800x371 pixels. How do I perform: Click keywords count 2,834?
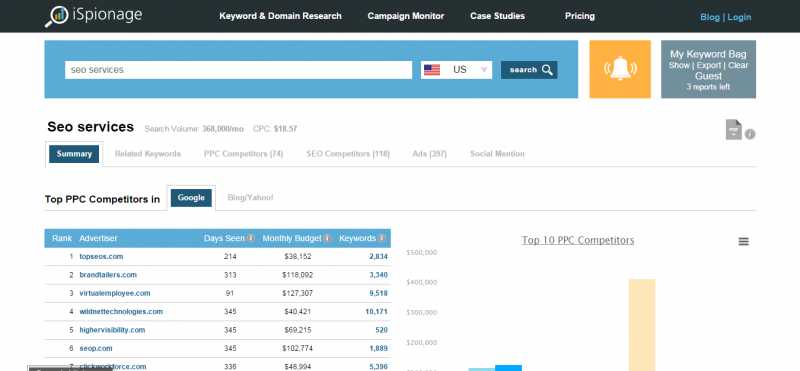[x=379, y=257]
